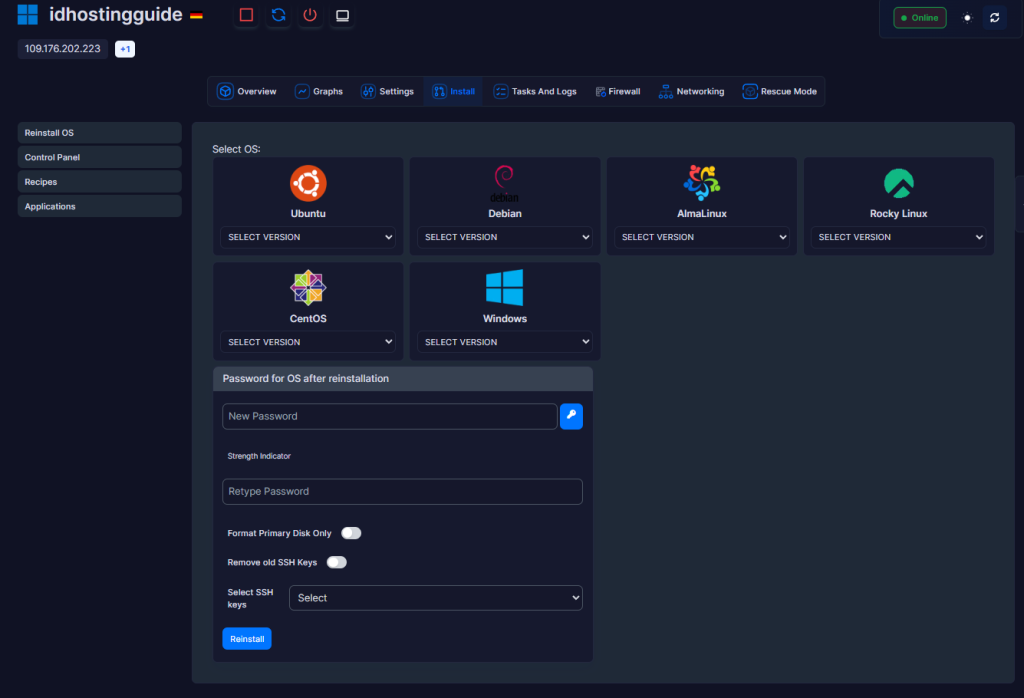Click the refresh icon beside theme toggle
1024x698 pixels.
point(994,18)
